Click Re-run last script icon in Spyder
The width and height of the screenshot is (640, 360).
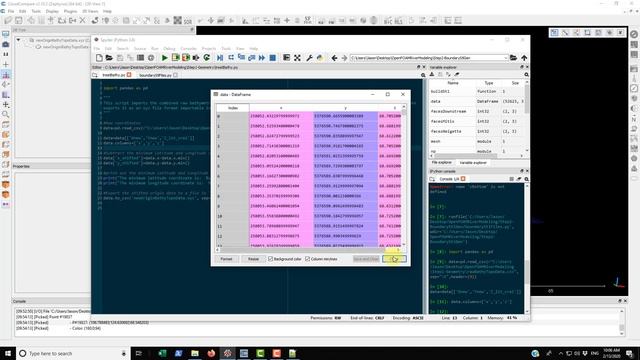pos(207,58)
